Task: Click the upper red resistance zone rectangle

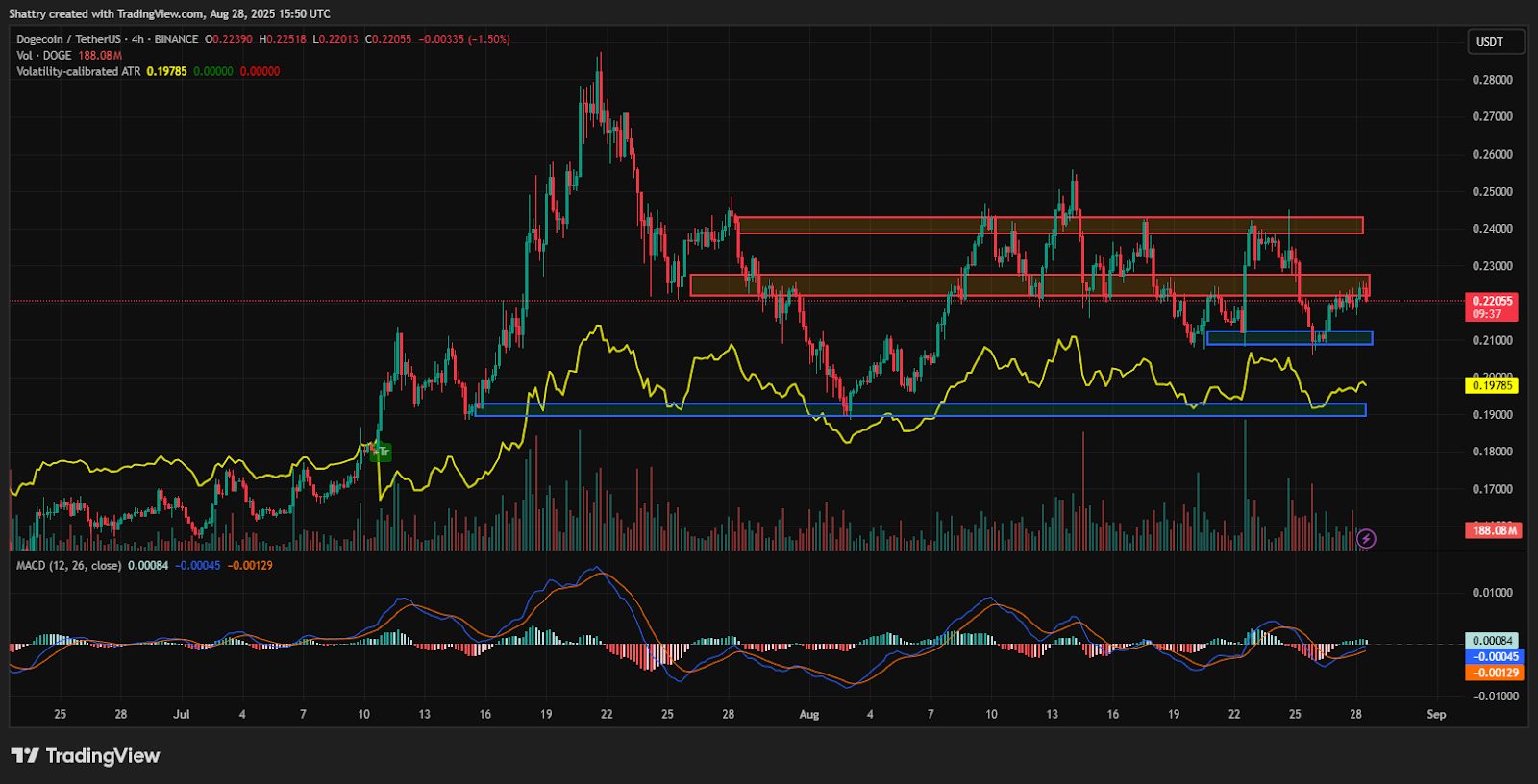Action: [1050, 226]
